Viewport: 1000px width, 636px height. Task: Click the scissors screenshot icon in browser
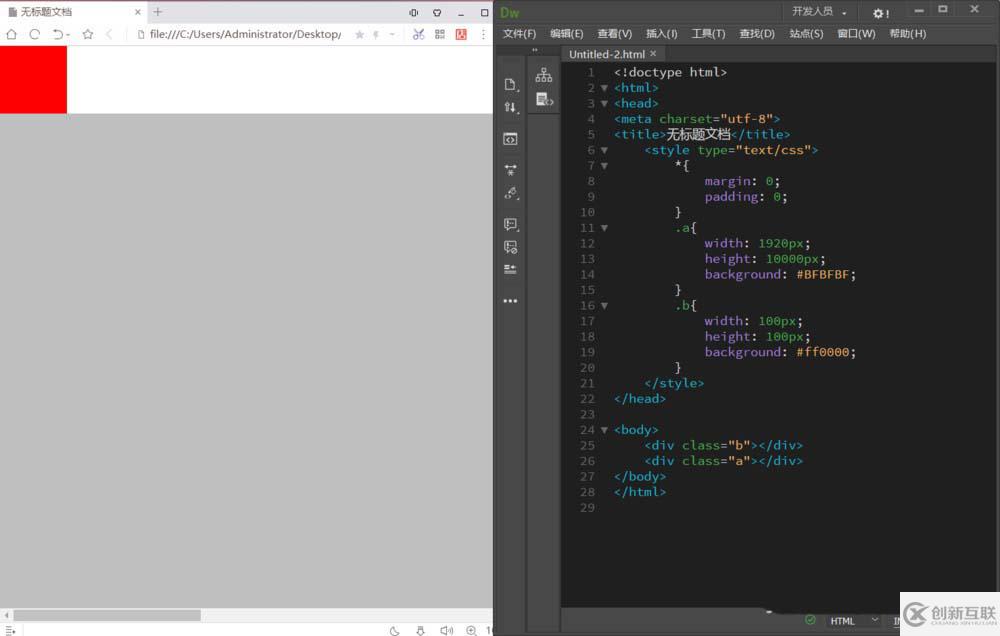click(x=418, y=34)
